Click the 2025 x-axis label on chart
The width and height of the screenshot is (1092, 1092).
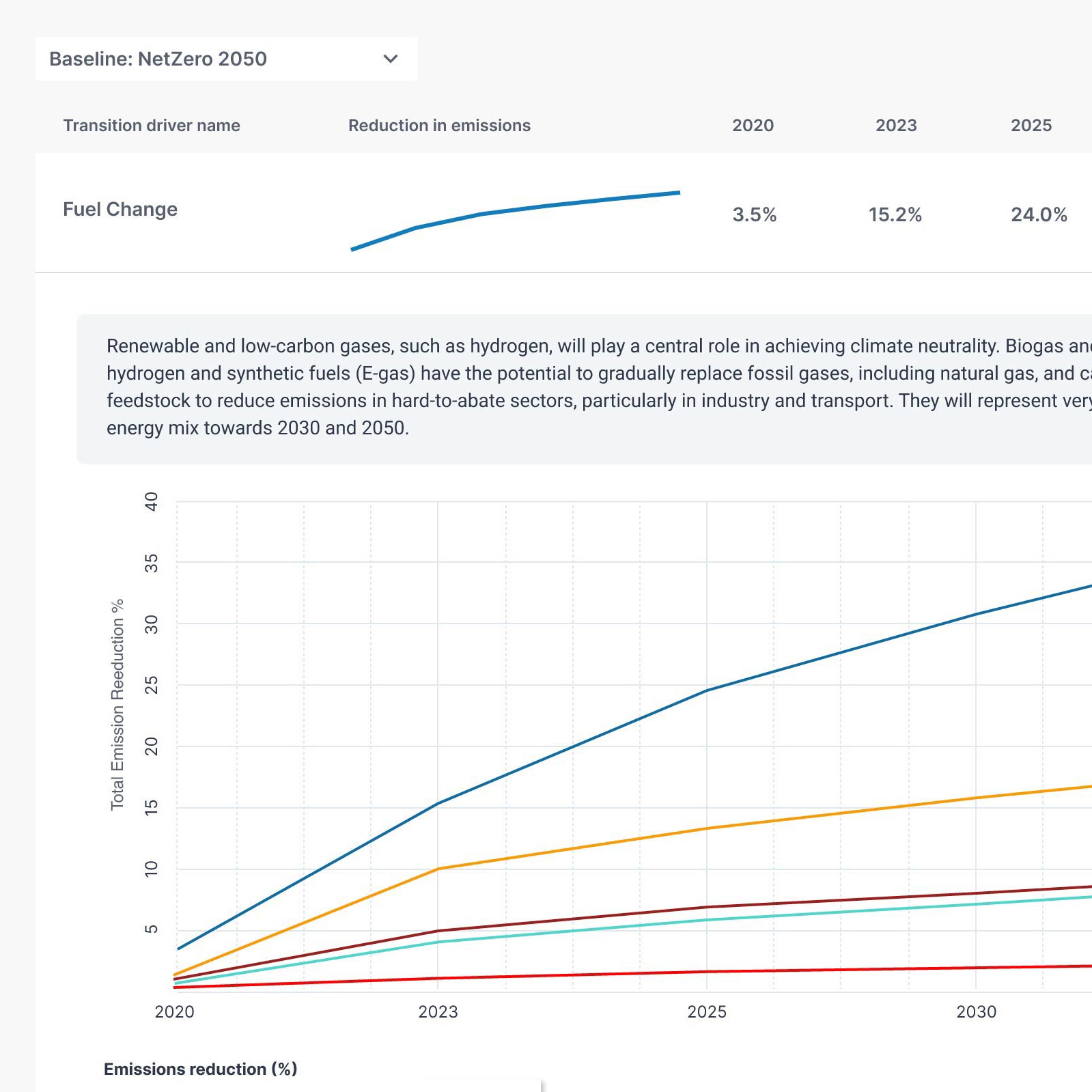pyautogui.click(x=707, y=1011)
